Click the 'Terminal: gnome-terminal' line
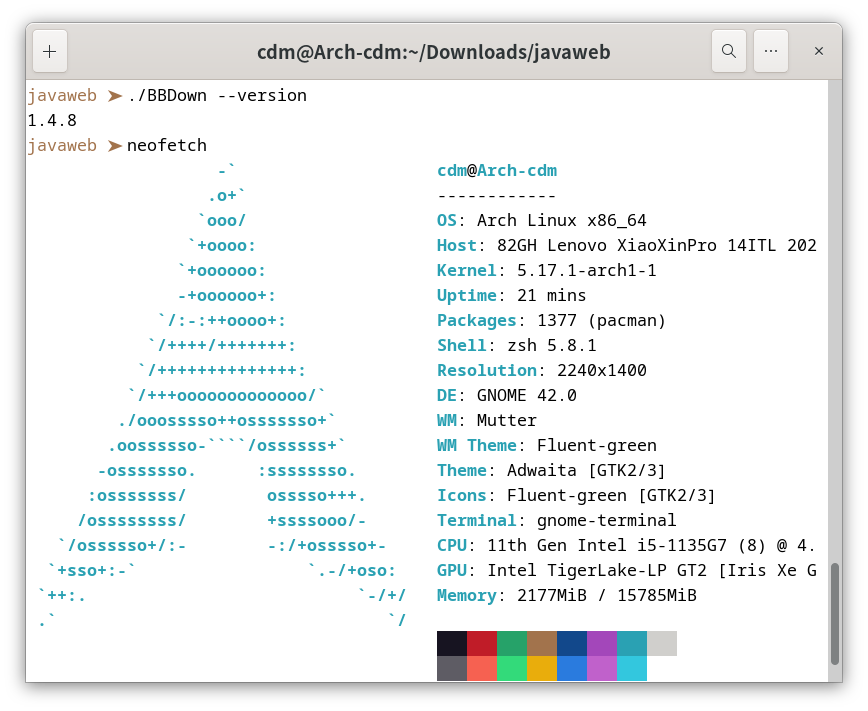This screenshot has width=868, height=711. click(556, 520)
